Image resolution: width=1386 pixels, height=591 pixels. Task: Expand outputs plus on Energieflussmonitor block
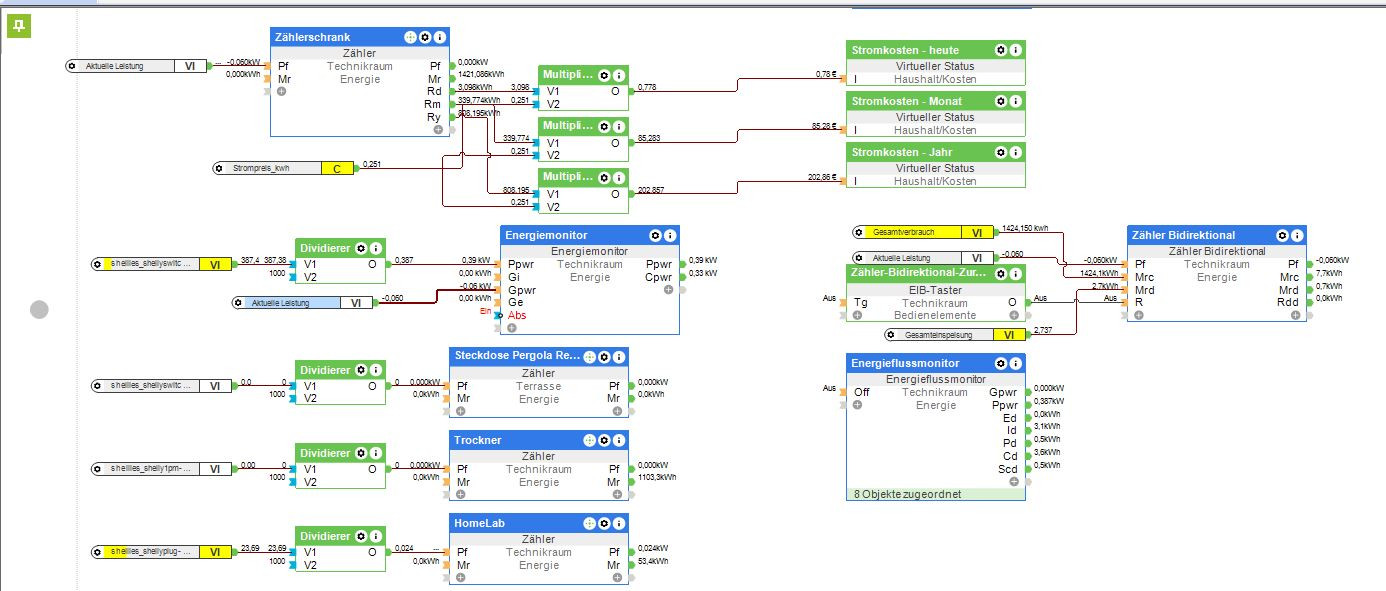(1014, 481)
